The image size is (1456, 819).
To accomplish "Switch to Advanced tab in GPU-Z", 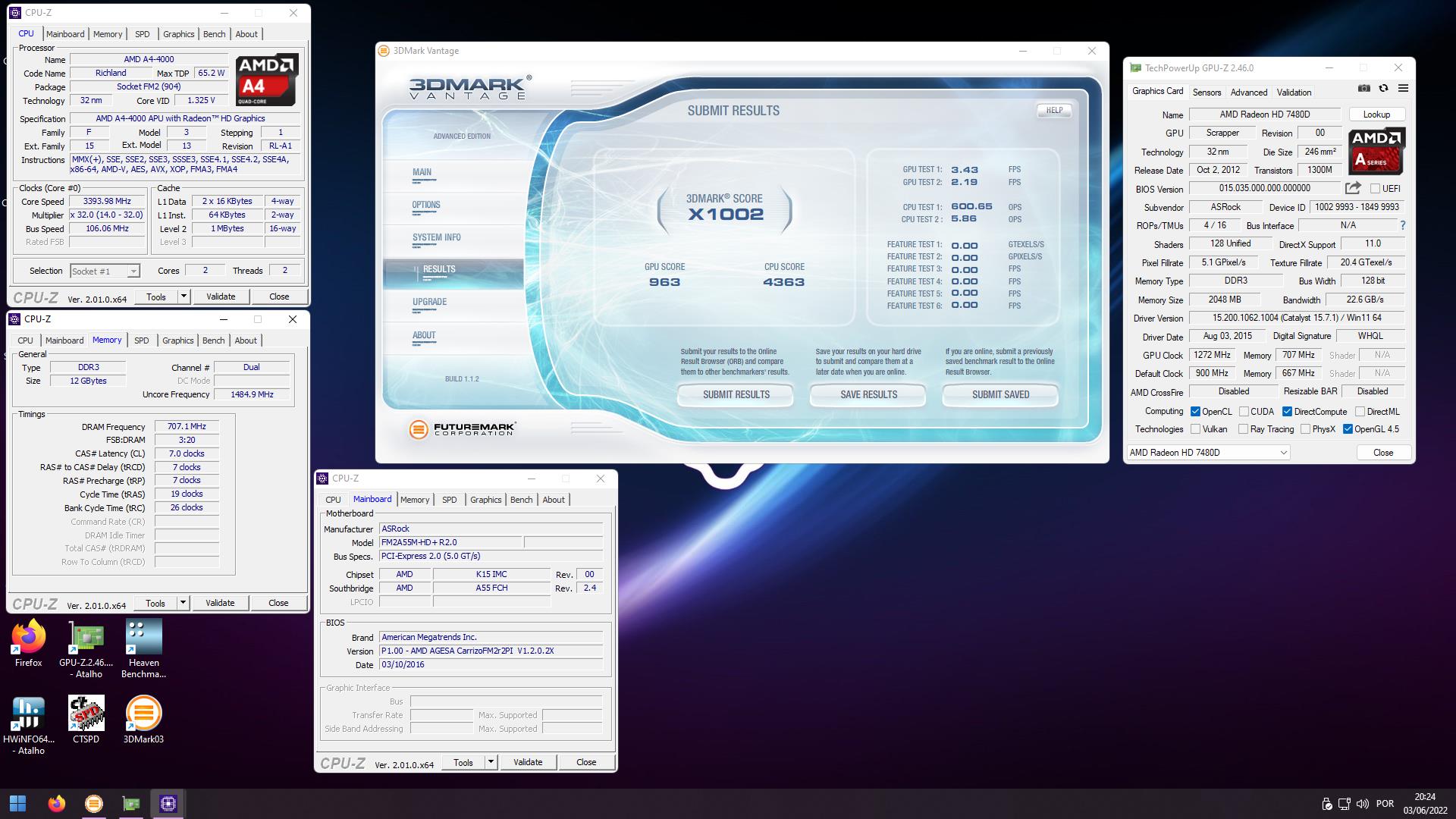I will (x=1249, y=93).
